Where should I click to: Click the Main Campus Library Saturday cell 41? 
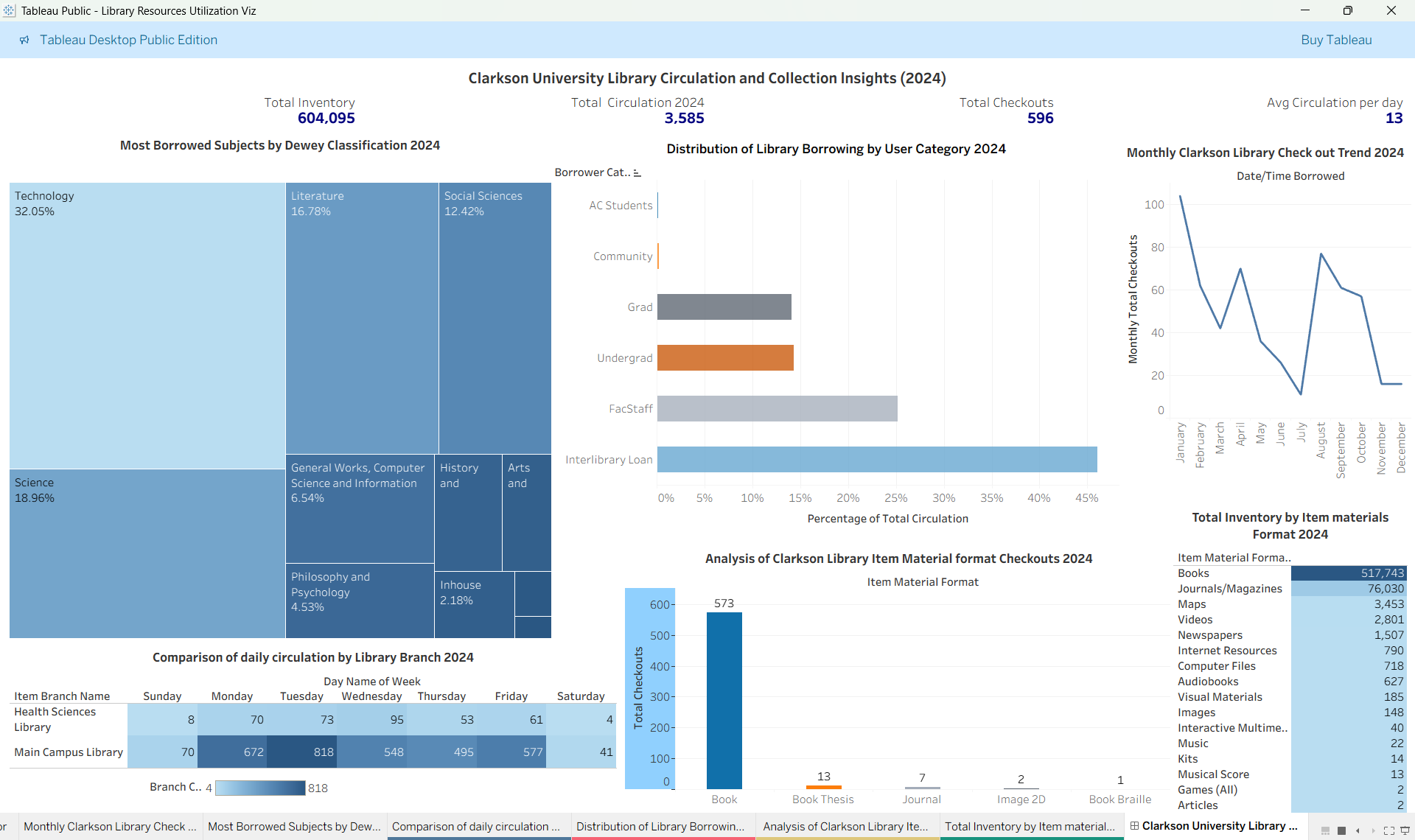pos(581,752)
